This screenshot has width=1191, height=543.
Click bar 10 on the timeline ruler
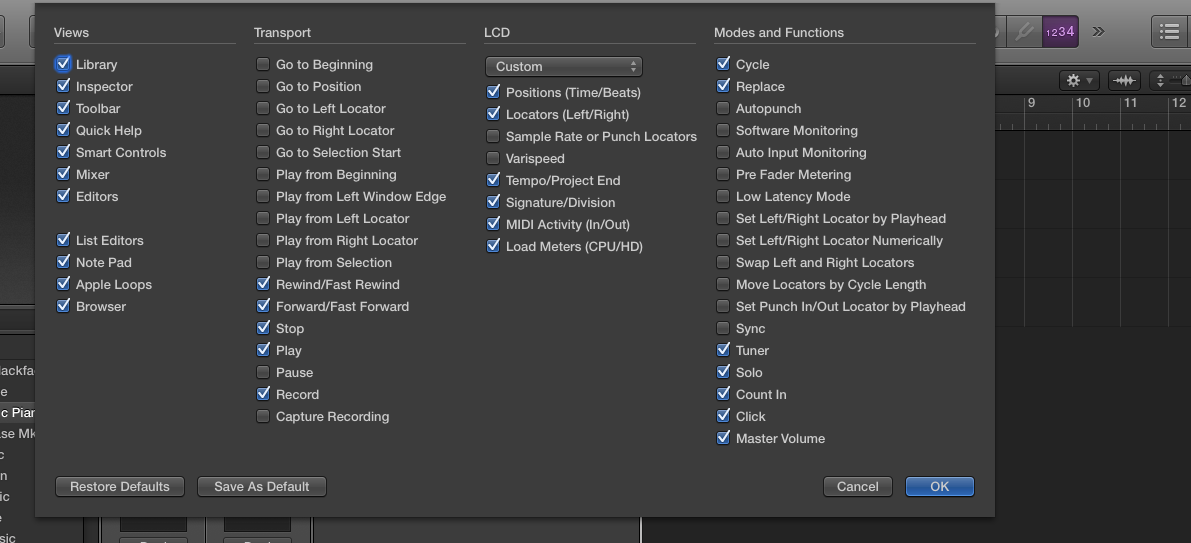[x=1082, y=103]
